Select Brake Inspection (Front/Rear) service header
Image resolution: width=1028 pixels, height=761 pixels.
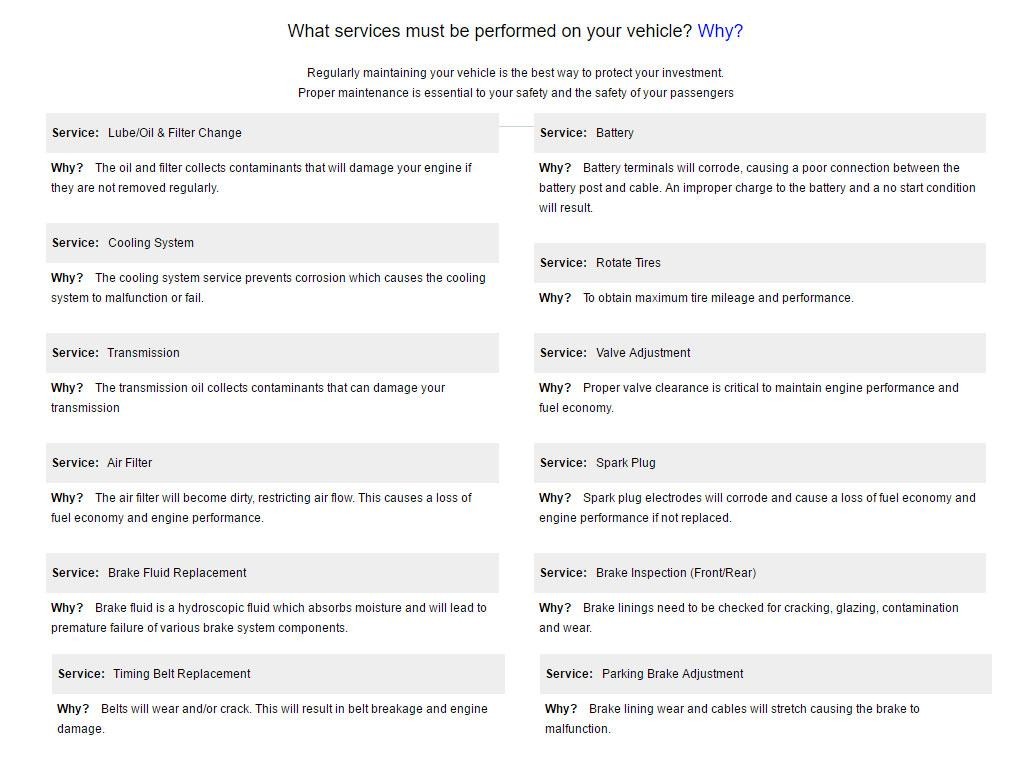coord(760,574)
